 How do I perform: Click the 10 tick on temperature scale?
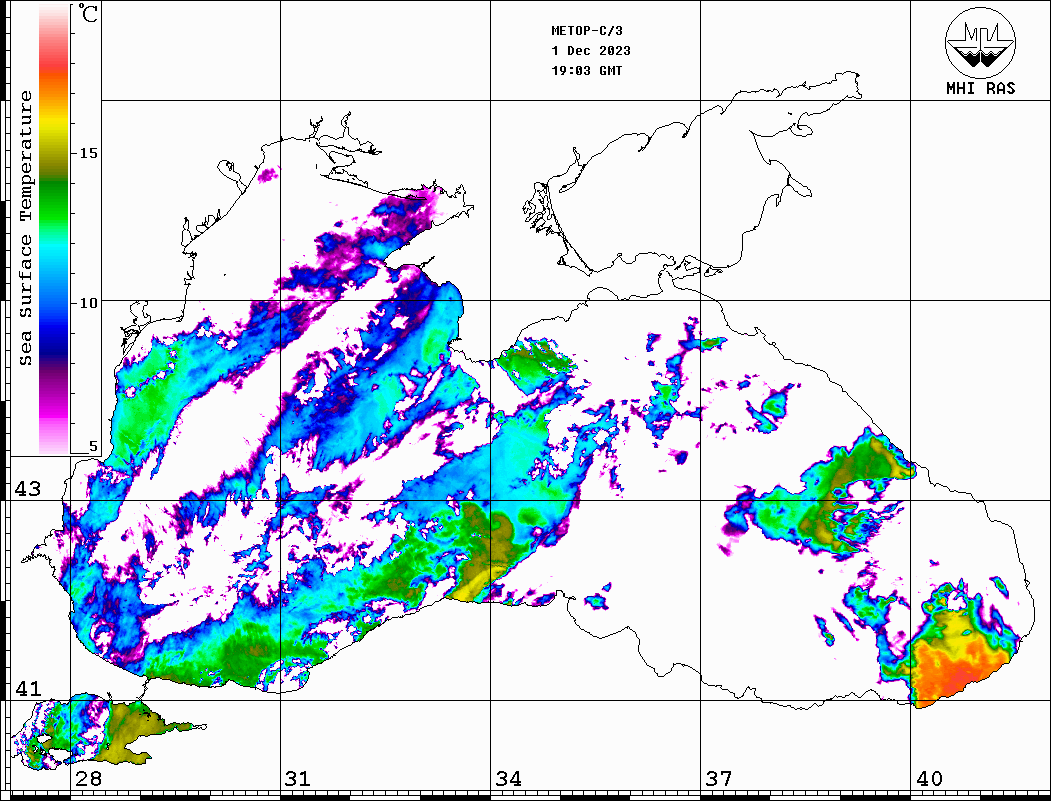click(88, 303)
